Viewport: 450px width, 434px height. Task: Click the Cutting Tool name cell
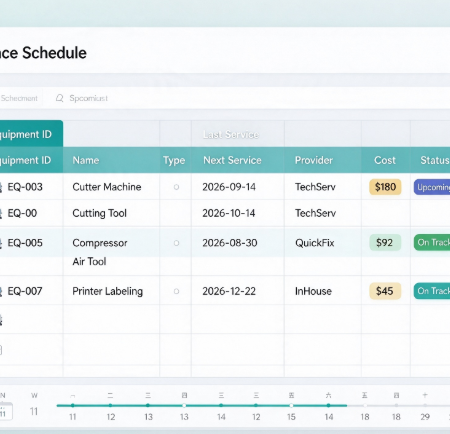99,213
